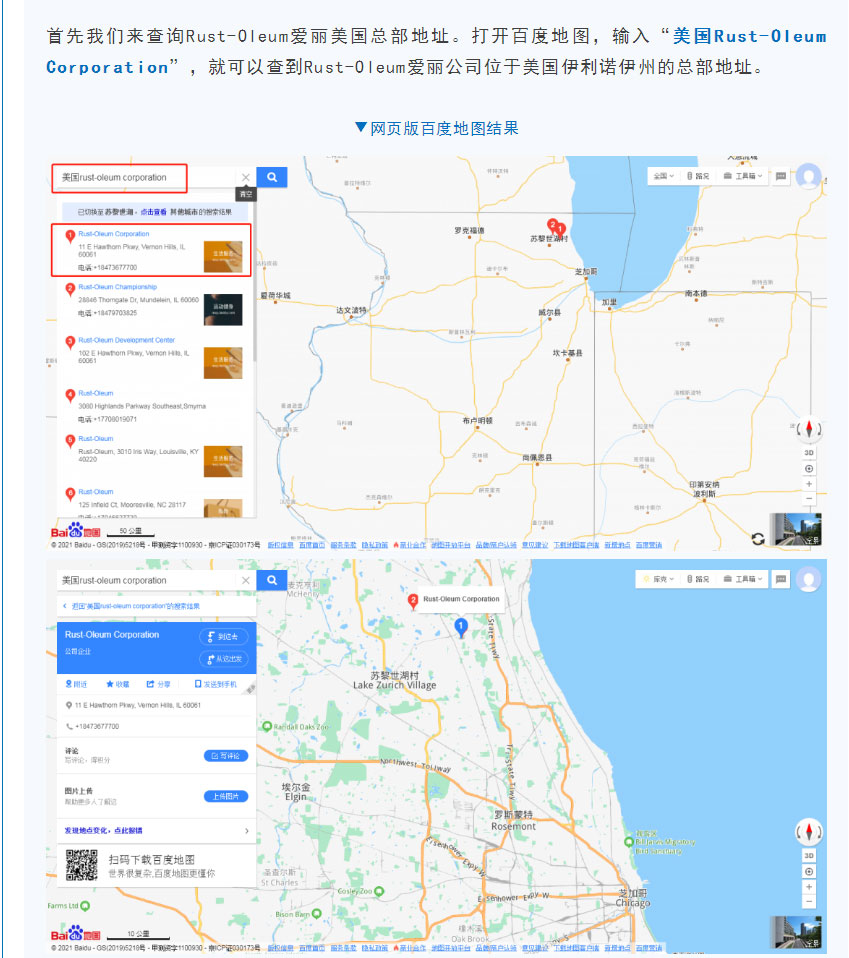Zoom in with plus in lower map
Screen dimensions: 849x958
pos(809,887)
